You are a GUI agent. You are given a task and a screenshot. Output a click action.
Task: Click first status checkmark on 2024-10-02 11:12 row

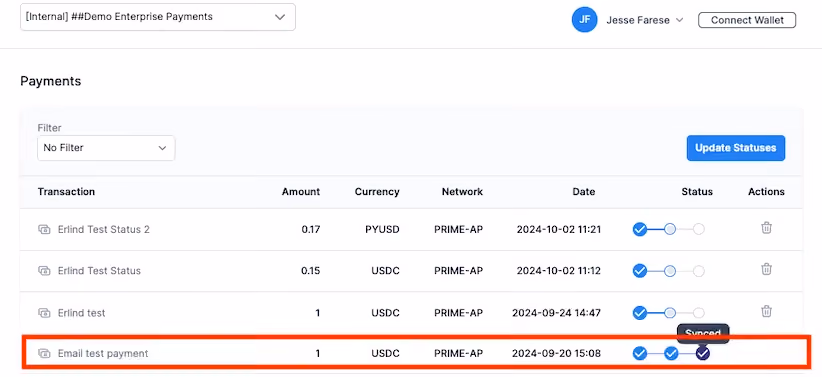tap(640, 271)
